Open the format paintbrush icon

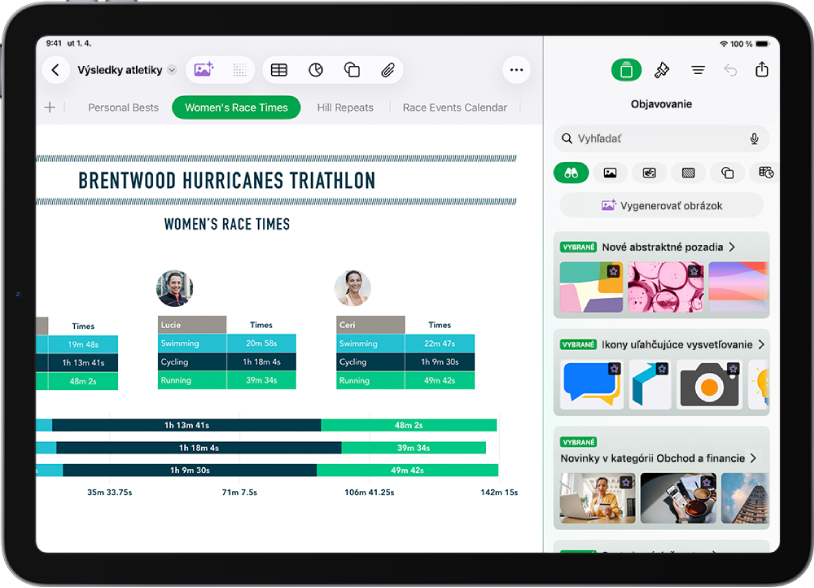[661, 70]
